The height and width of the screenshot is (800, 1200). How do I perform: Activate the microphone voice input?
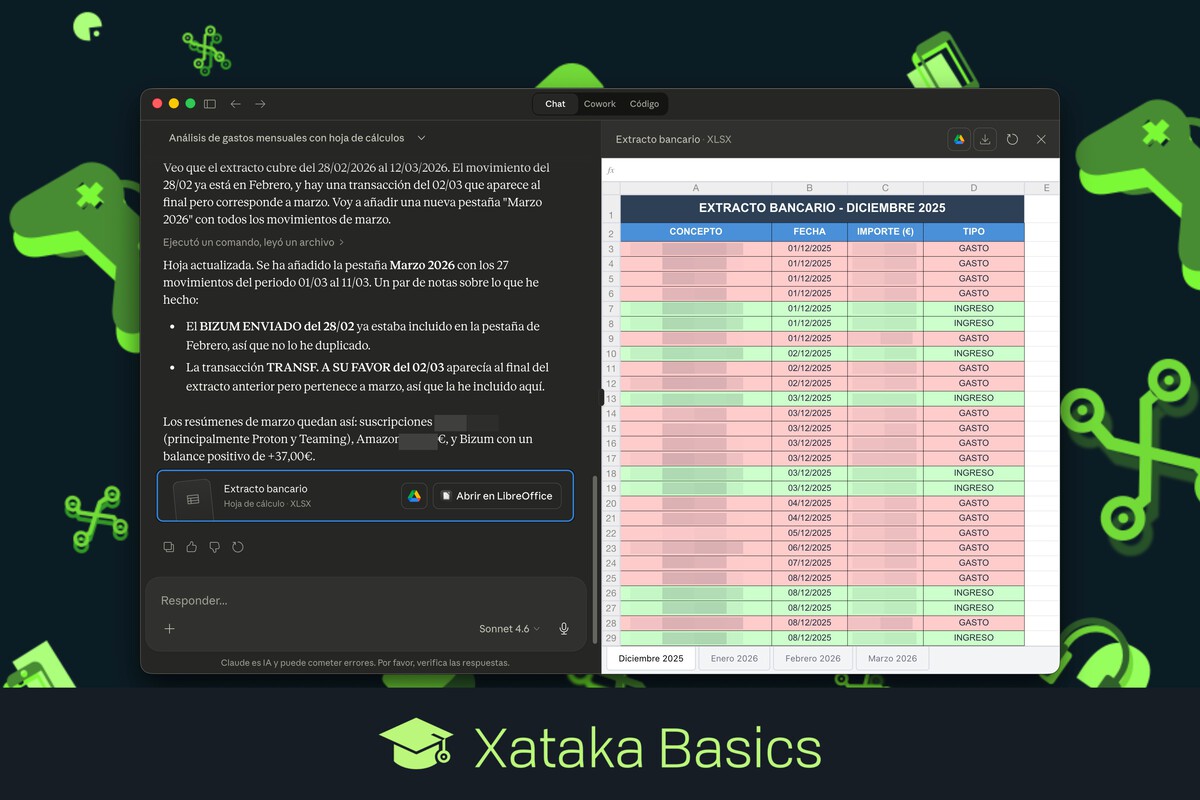pos(564,629)
